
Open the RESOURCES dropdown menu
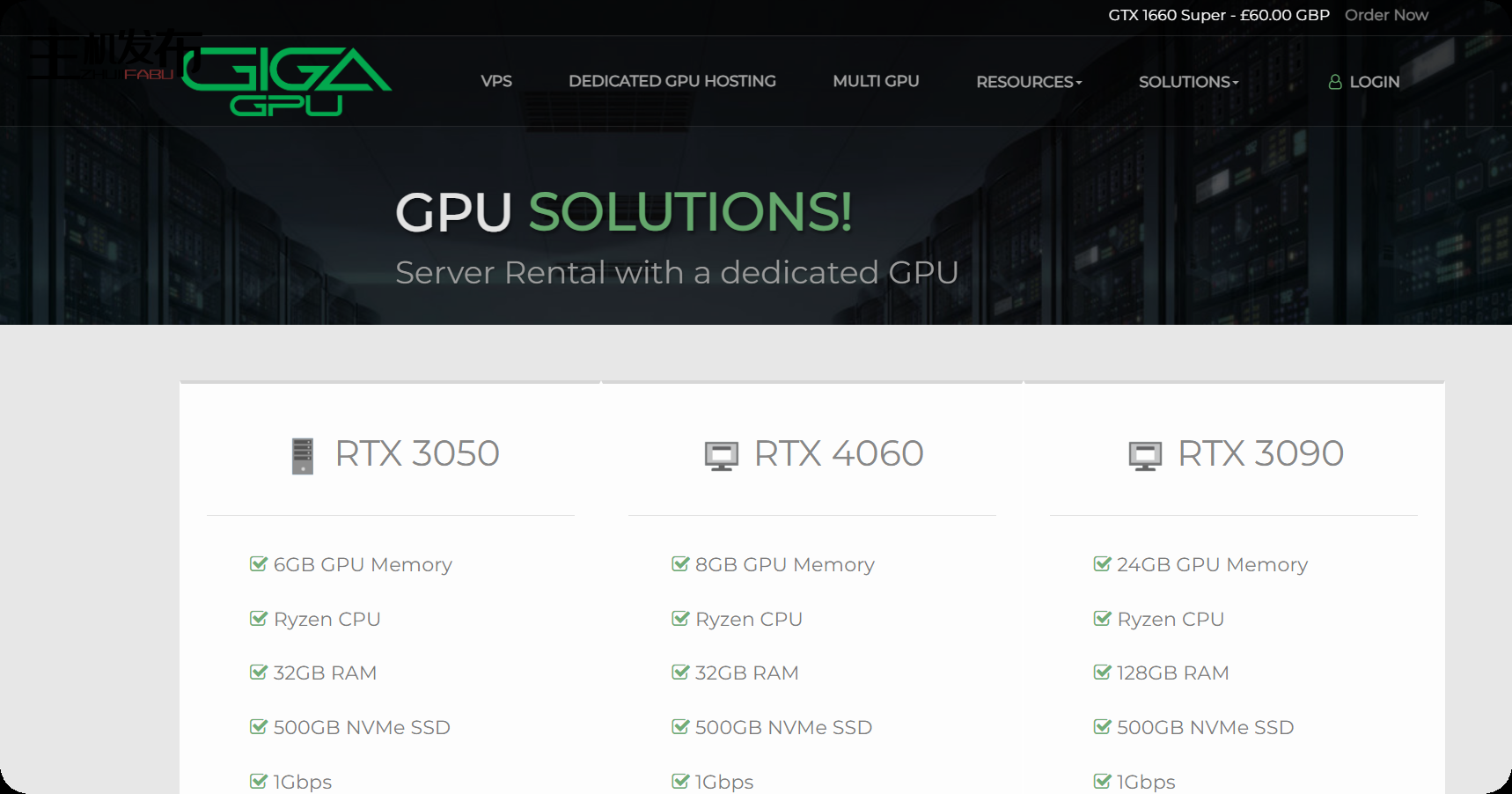click(1028, 81)
